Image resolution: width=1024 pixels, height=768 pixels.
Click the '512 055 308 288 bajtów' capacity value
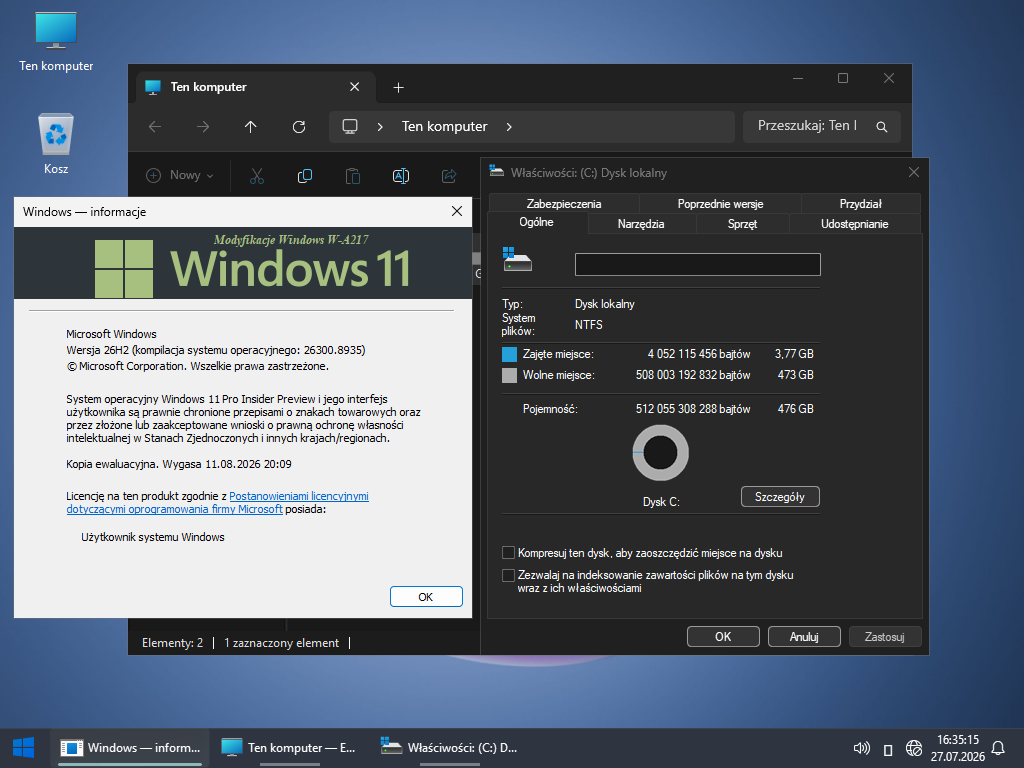tap(693, 409)
